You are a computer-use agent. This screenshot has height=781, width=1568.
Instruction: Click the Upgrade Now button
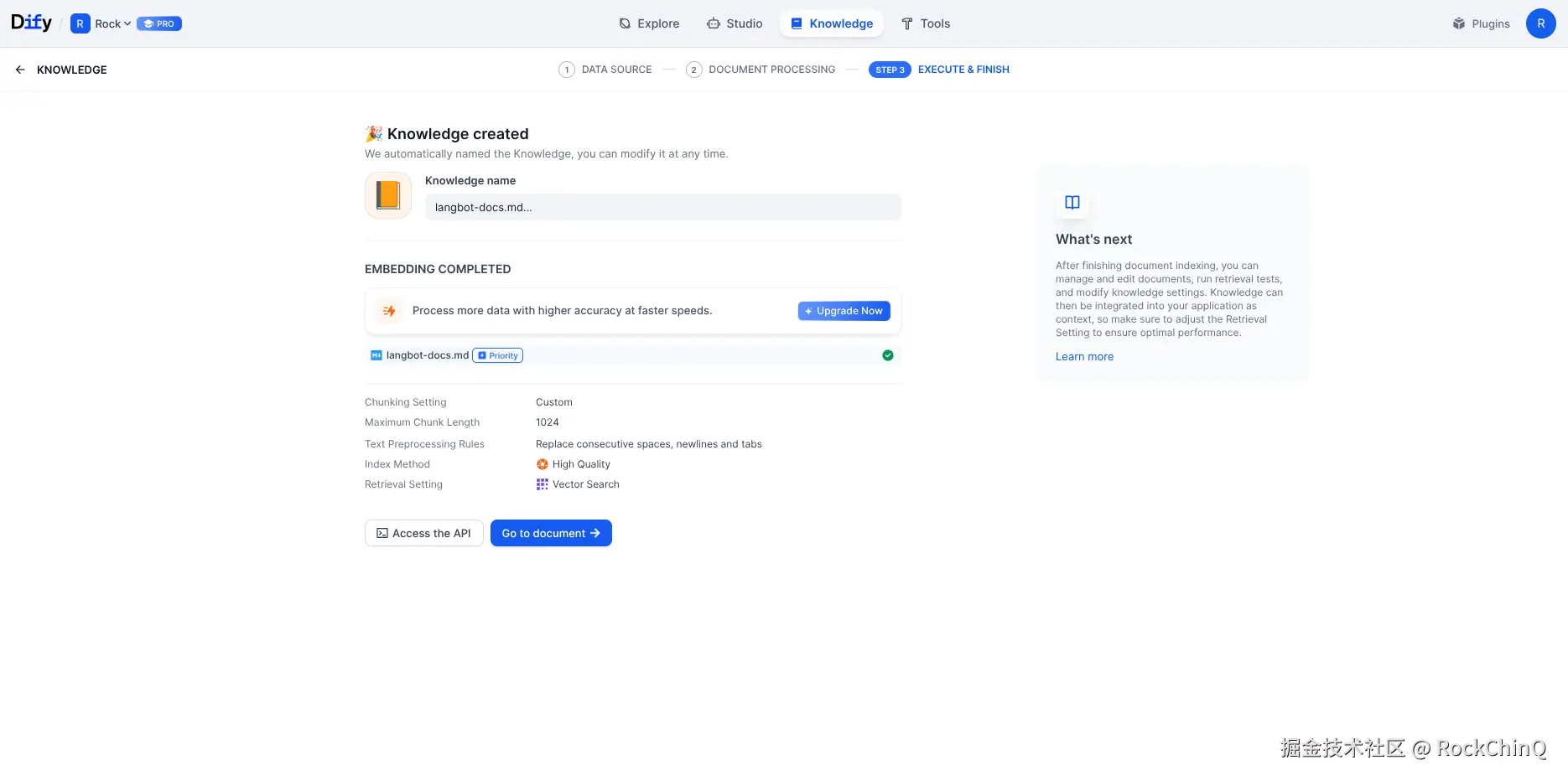pos(844,311)
